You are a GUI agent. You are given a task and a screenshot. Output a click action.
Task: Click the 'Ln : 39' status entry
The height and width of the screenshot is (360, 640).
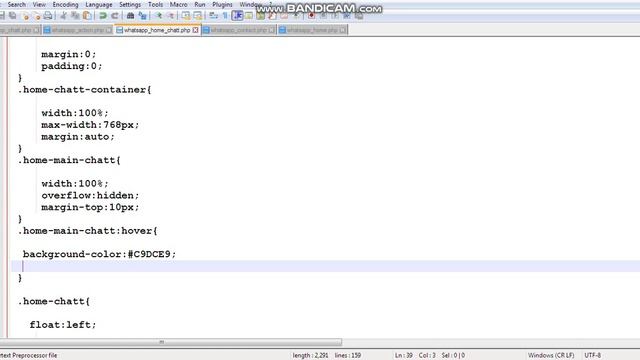404,356
